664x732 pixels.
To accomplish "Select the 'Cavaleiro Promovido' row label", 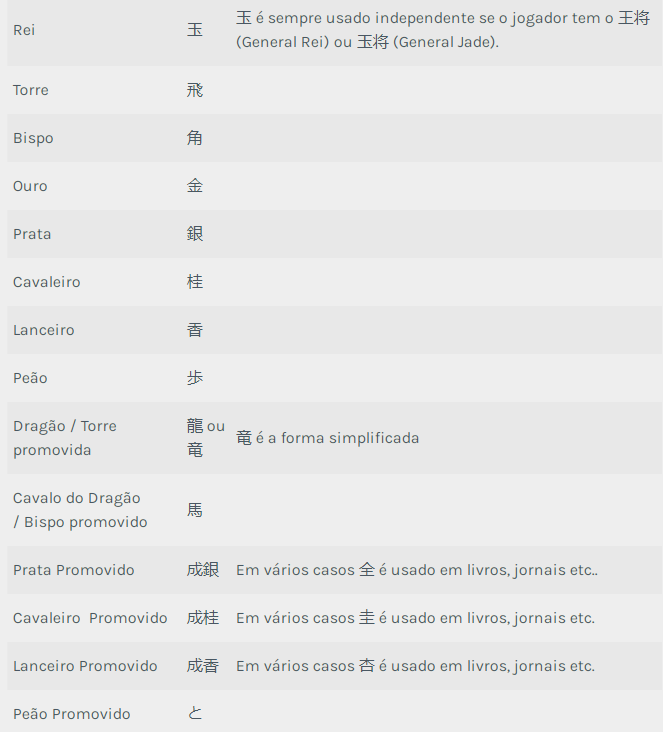I will (x=90, y=618).
